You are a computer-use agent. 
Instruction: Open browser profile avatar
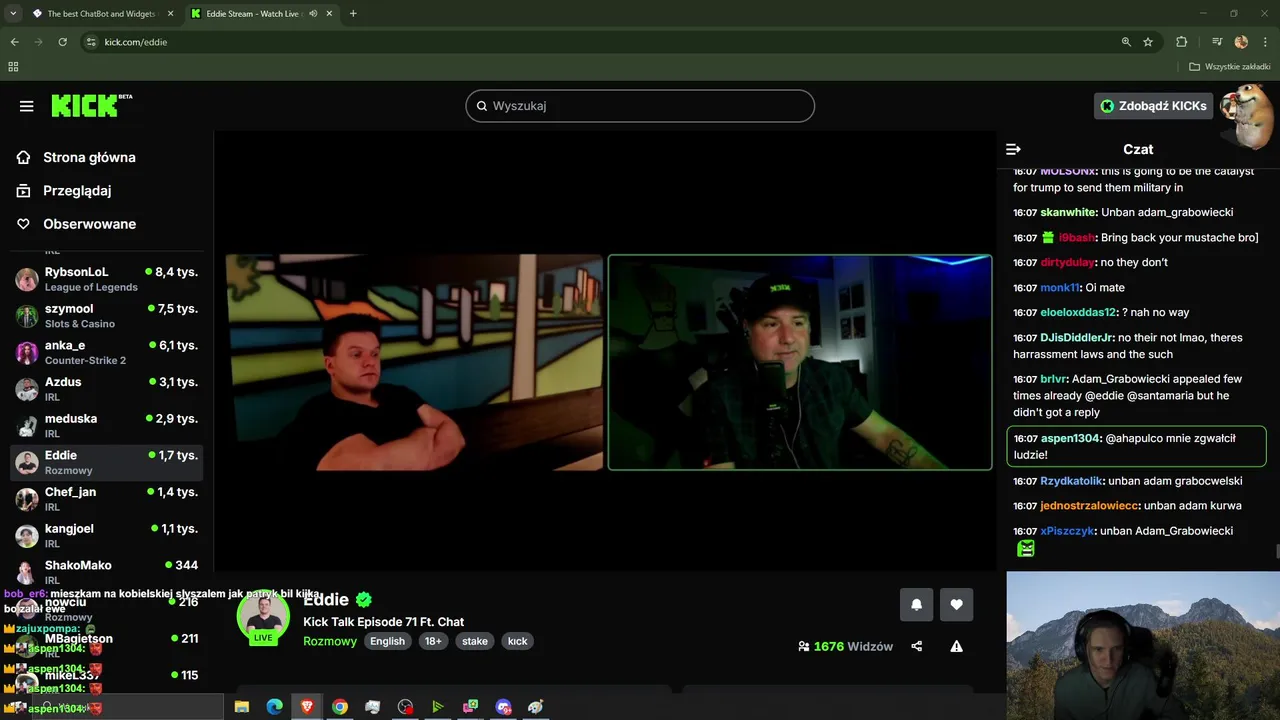1241,42
